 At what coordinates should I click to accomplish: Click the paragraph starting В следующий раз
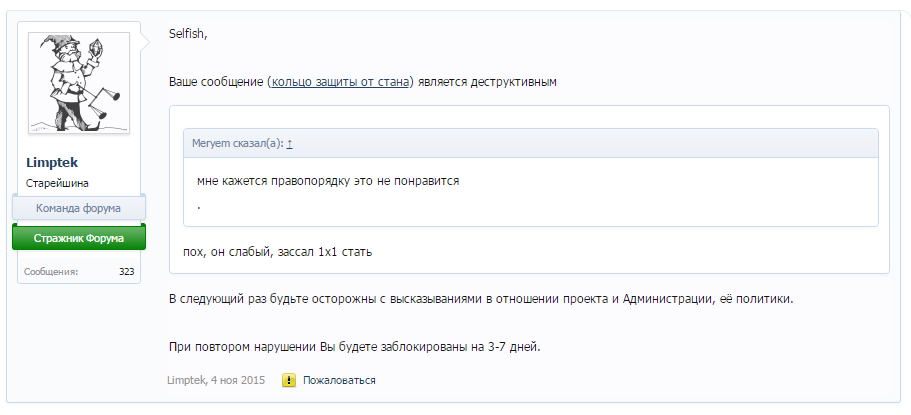click(x=480, y=299)
